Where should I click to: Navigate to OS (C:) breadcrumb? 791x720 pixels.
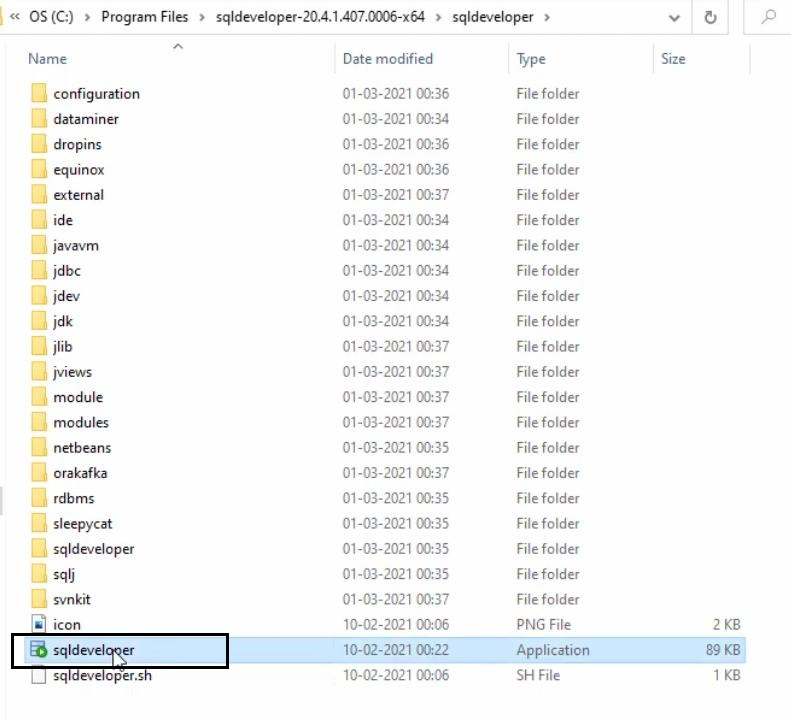pyautogui.click(x=51, y=17)
